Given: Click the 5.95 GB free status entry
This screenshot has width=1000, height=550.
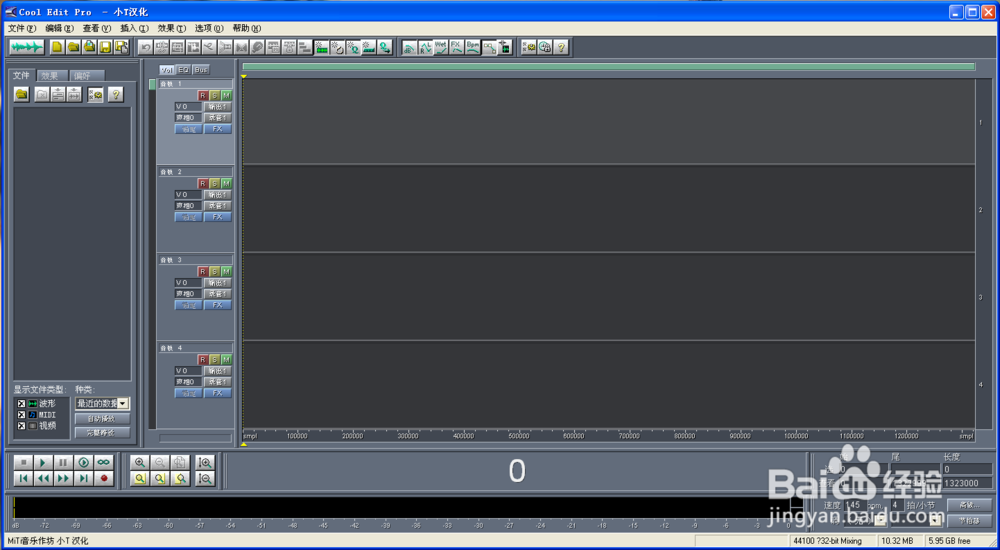Looking at the screenshot, I should 958,541.
